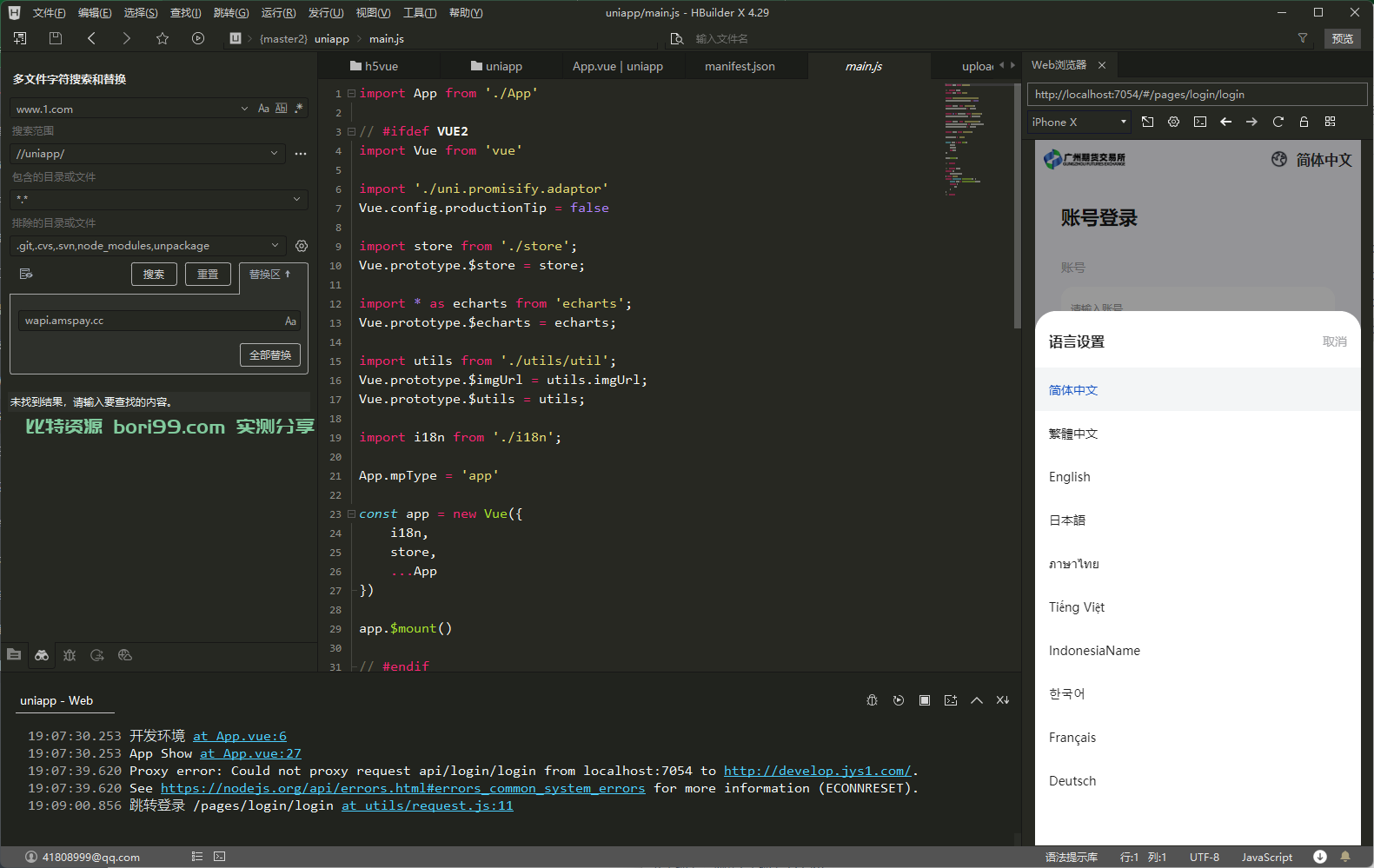Open browser devtools console icon

[x=1200, y=122]
